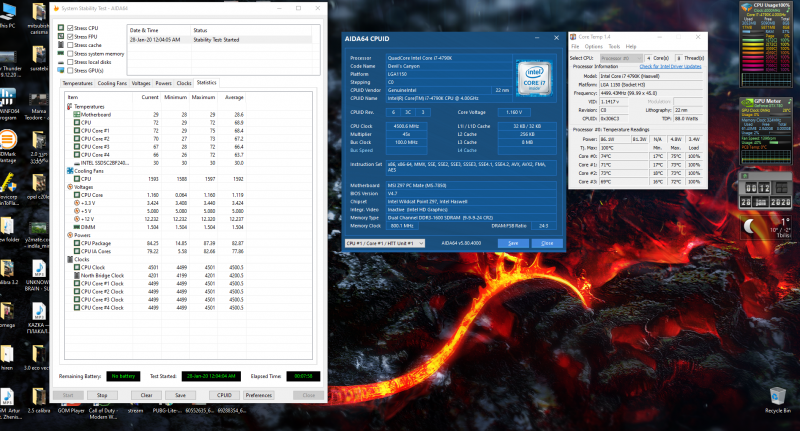Click the Preferences button
This screenshot has height=431, width=800.
tap(259, 395)
